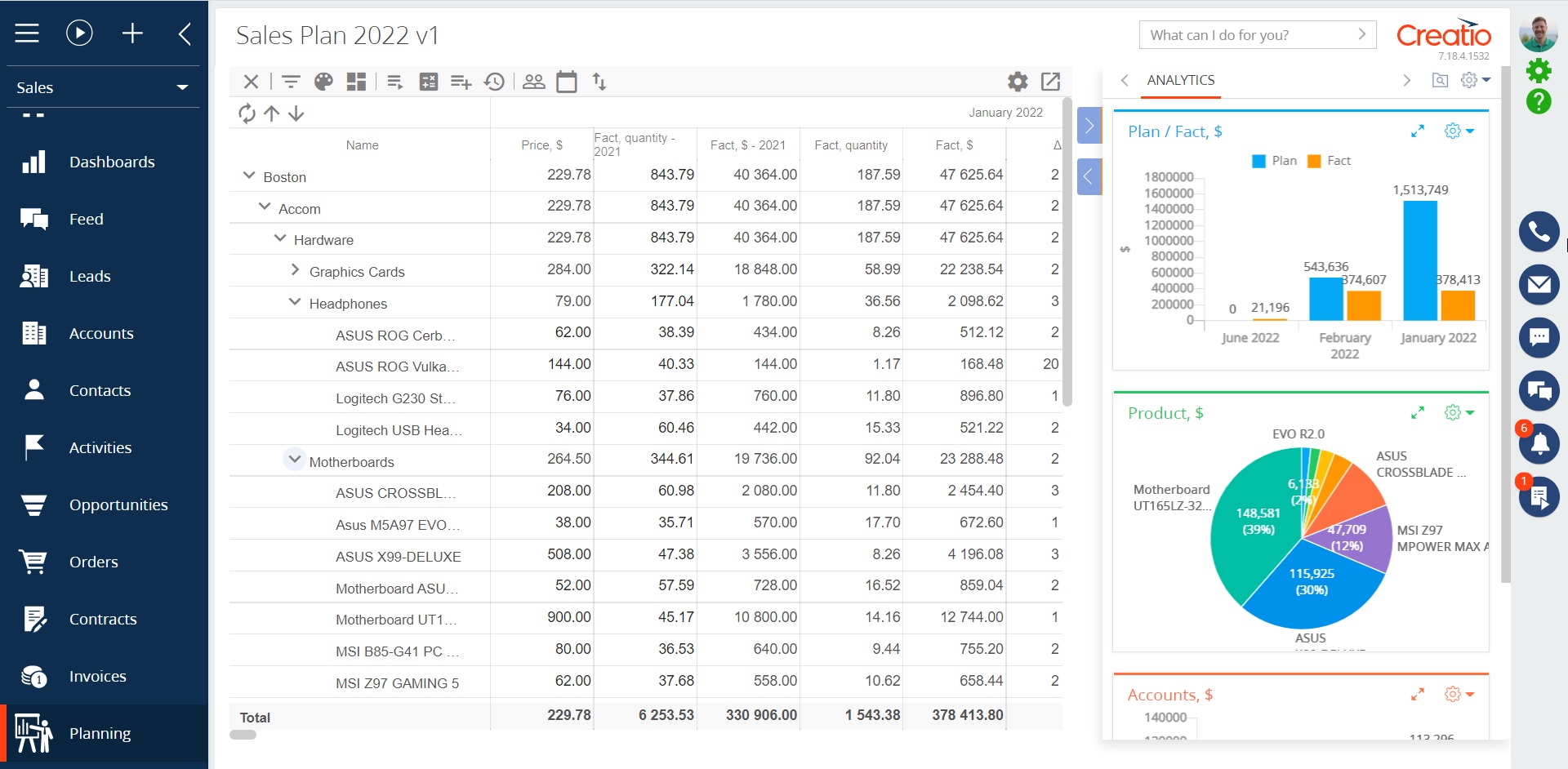The width and height of the screenshot is (1568, 769).
Task: Open the filter options in the planning toolbar
Action: 291,82
